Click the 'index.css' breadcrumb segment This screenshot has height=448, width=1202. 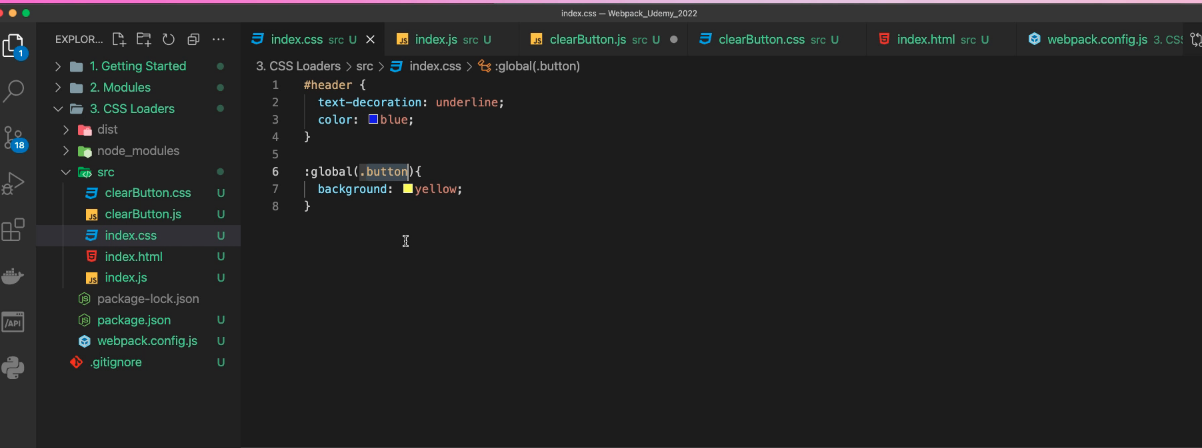tap(436, 66)
